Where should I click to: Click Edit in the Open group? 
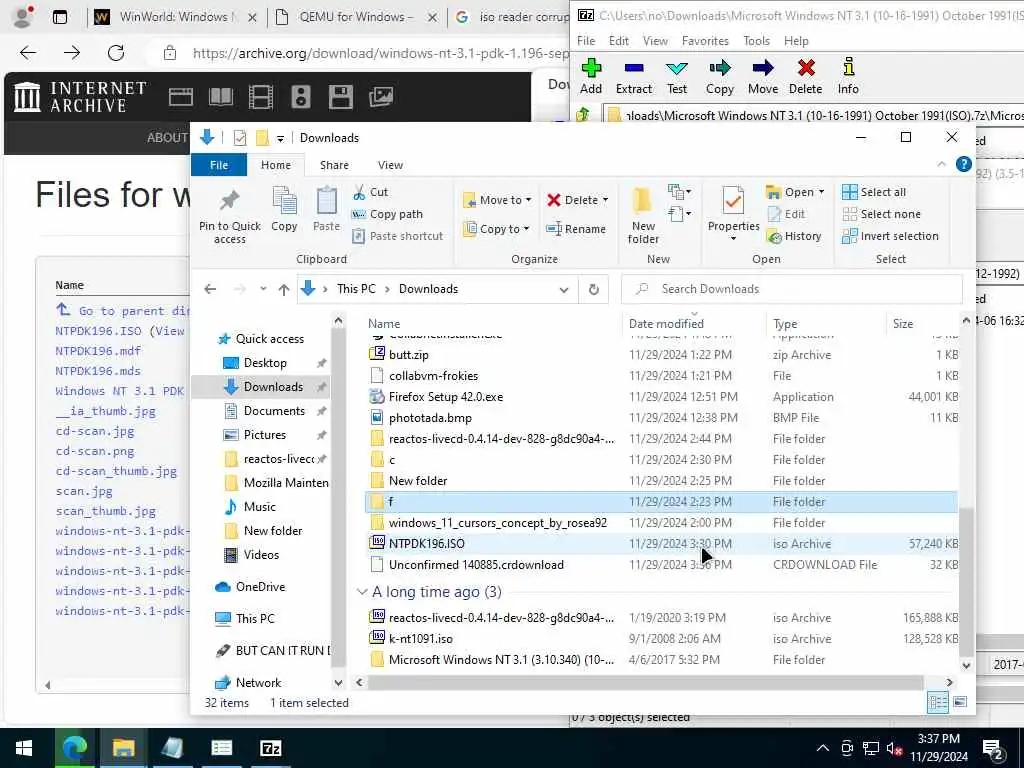(786, 214)
